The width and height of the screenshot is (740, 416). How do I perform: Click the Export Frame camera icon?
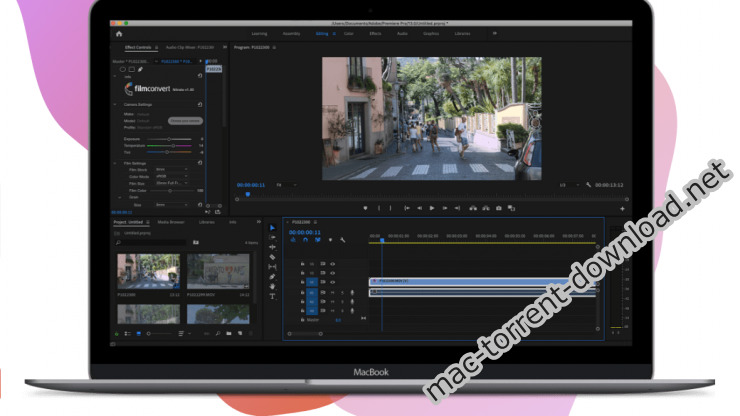498,208
